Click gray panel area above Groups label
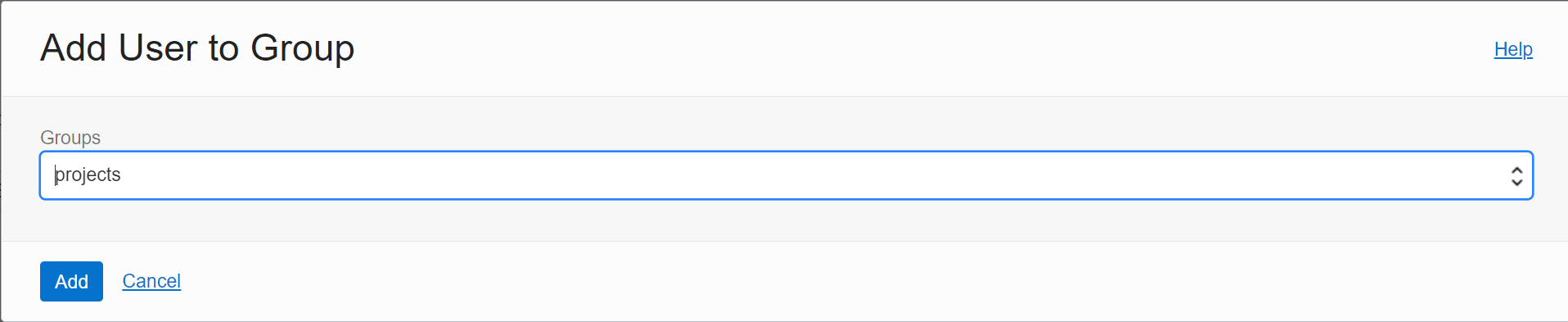1568x322 pixels. (786, 111)
